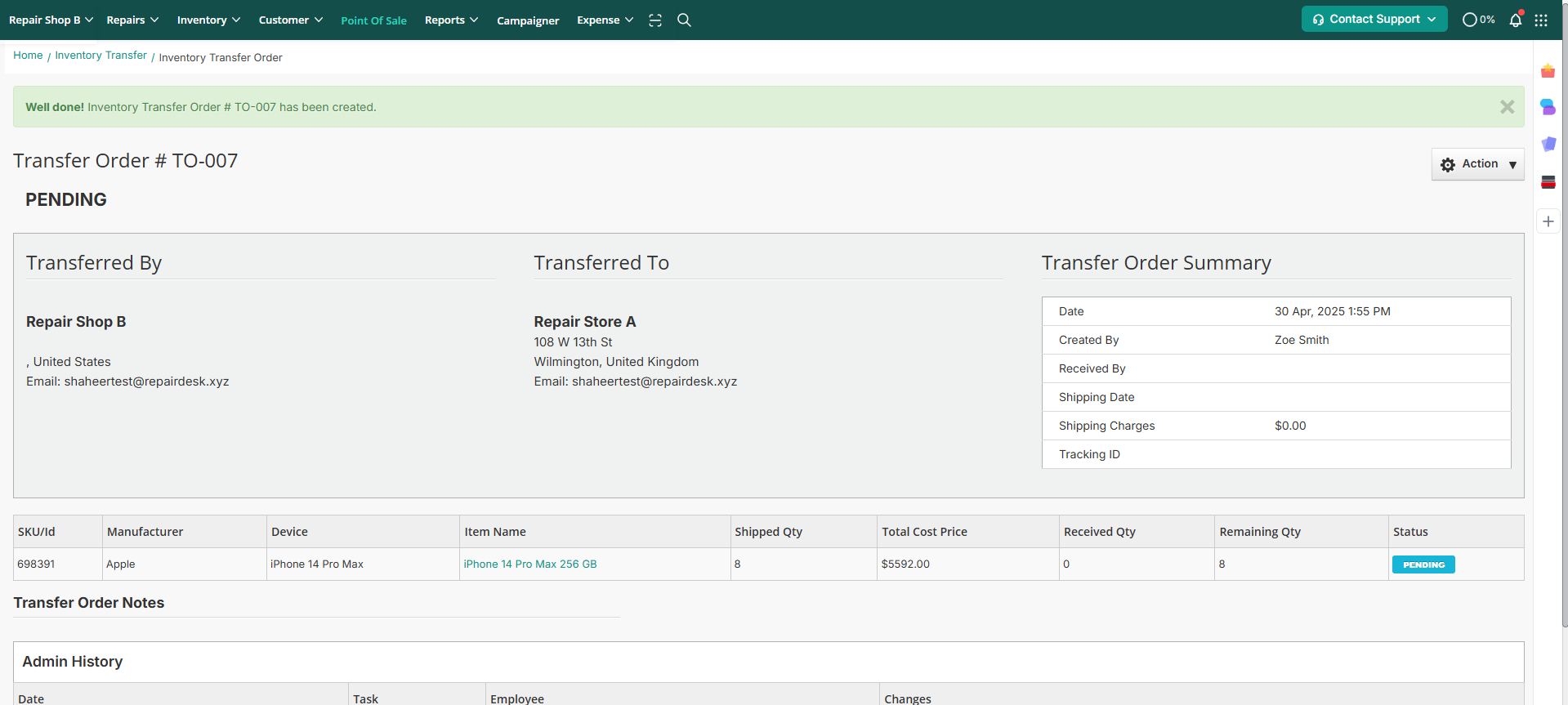Open the red card sidebar icon
This screenshot has width=1568, height=705.
[x=1548, y=182]
